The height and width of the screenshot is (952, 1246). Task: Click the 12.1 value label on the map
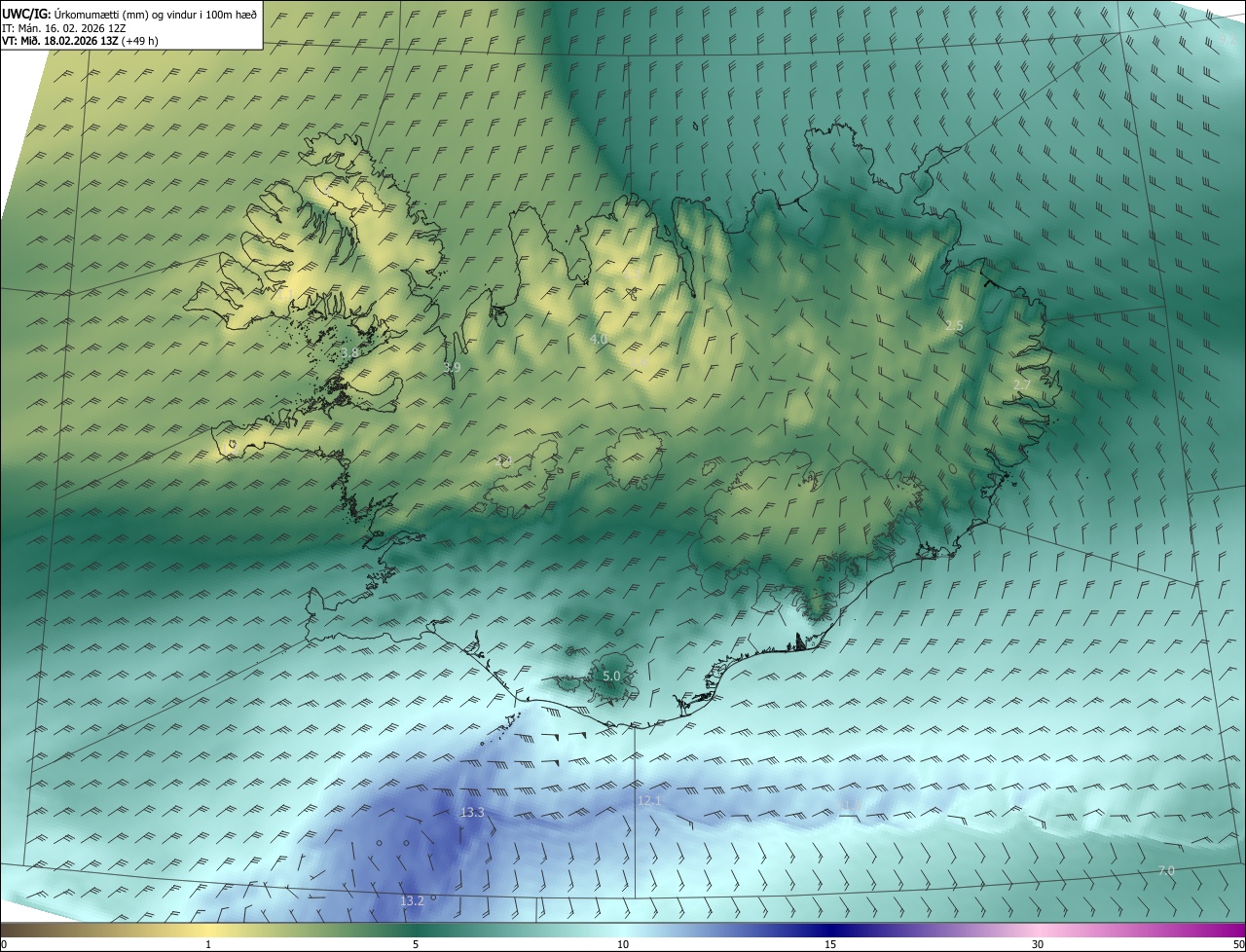pyautogui.click(x=649, y=800)
